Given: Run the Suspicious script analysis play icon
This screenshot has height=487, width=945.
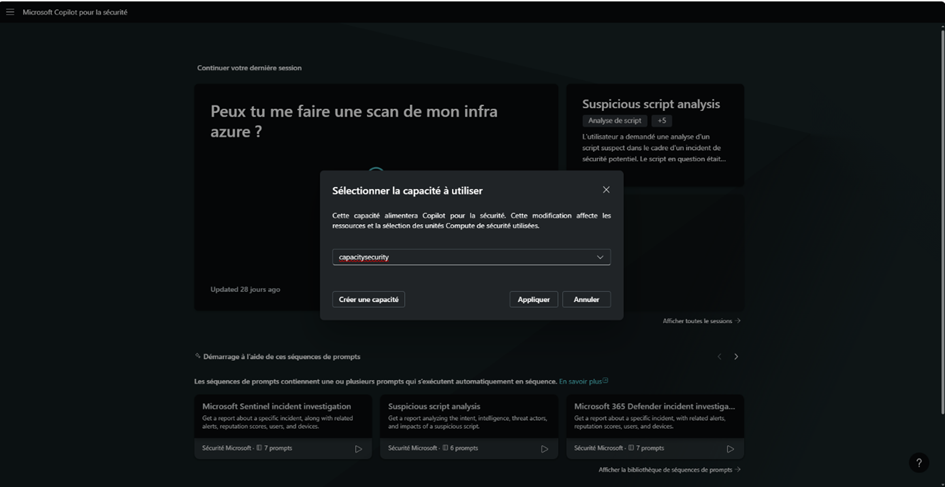Looking at the screenshot, I should 544,449.
